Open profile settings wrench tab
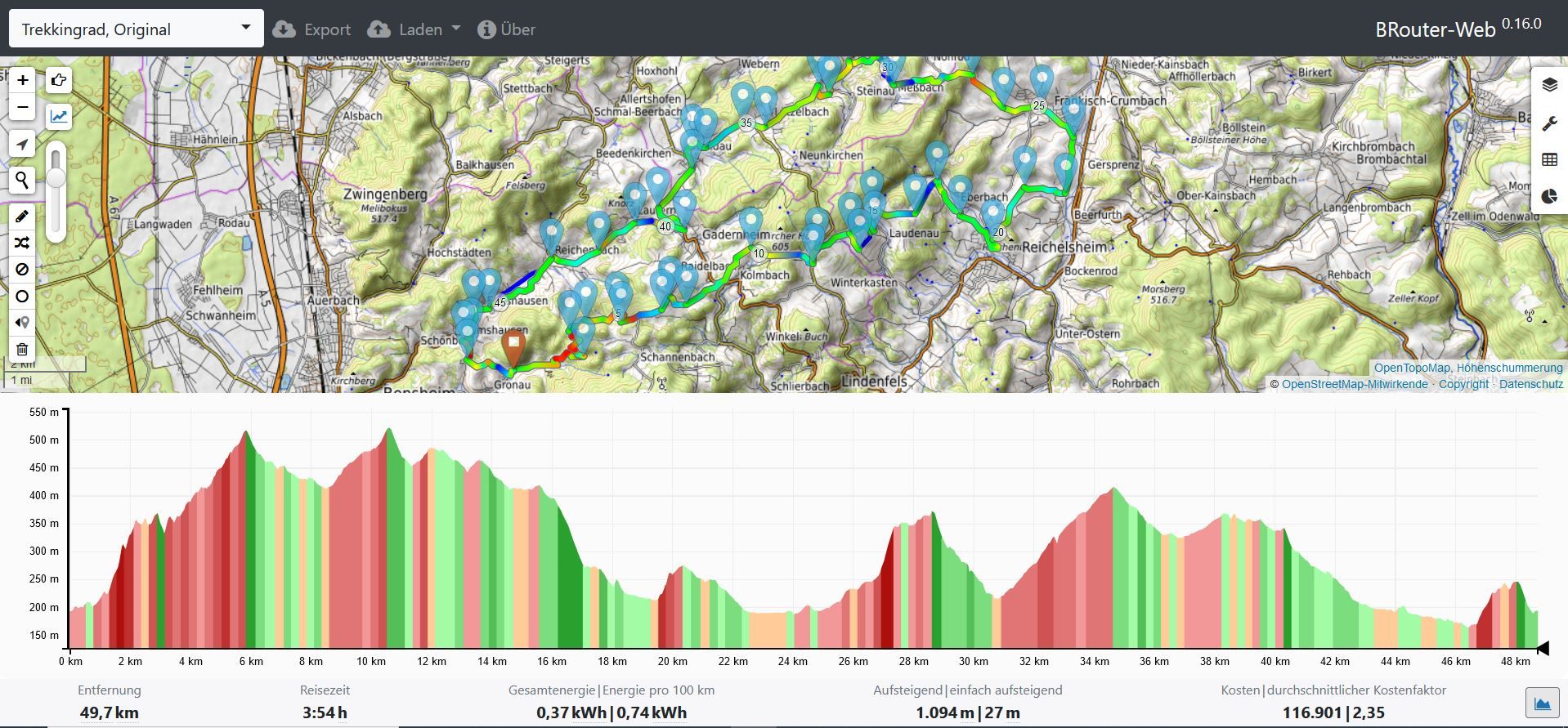The width and height of the screenshot is (1568, 728). (x=1549, y=123)
